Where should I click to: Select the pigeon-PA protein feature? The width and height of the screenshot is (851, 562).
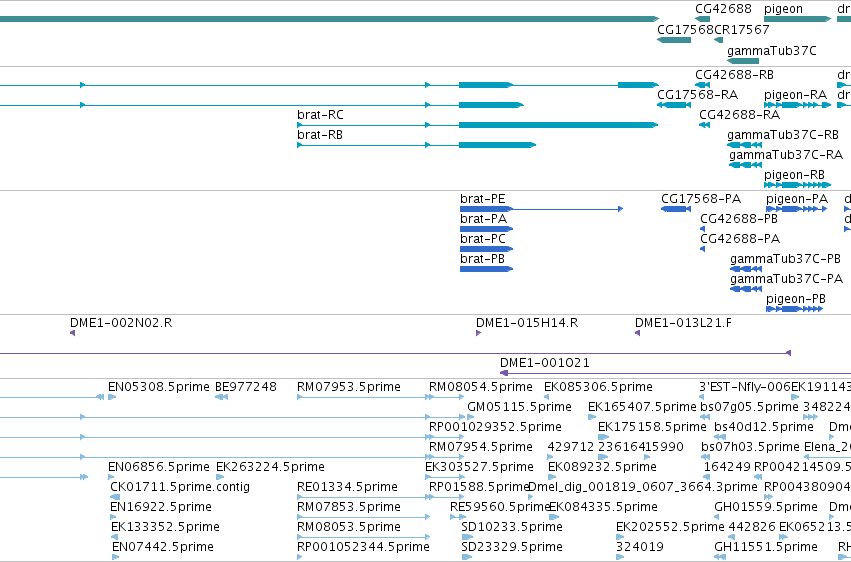coord(797,209)
